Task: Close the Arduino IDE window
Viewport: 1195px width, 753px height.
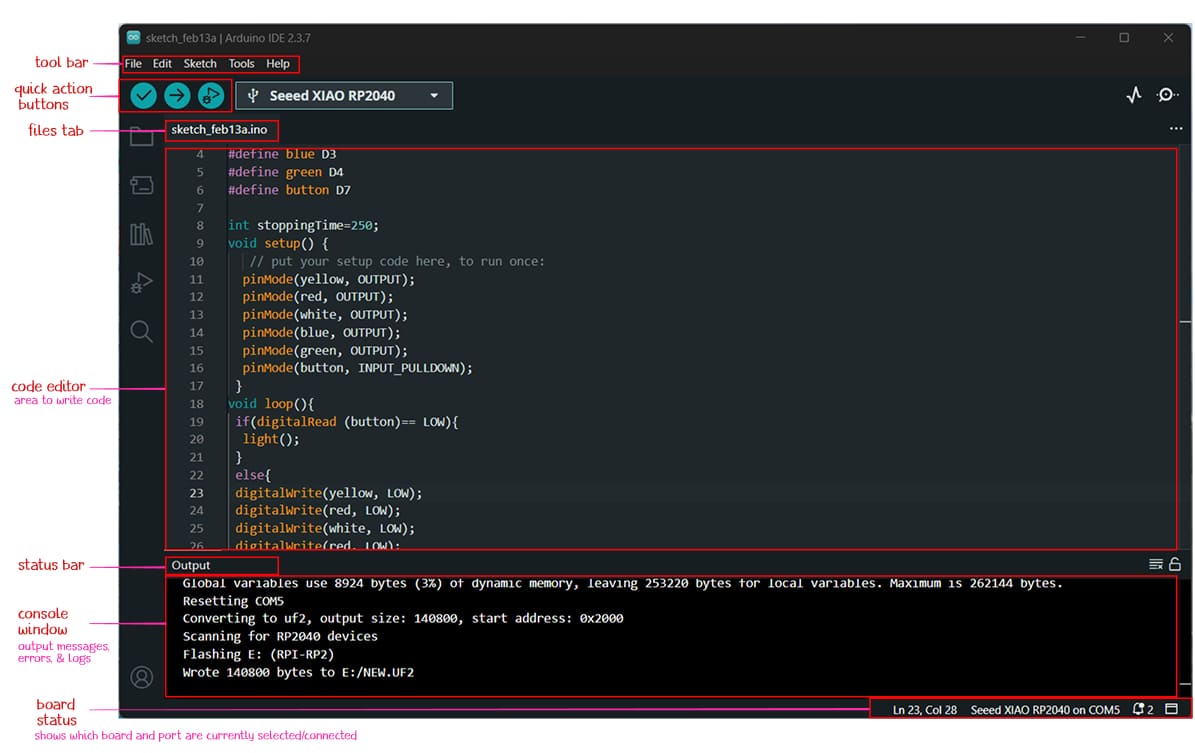Action: (x=1168, y=37)
